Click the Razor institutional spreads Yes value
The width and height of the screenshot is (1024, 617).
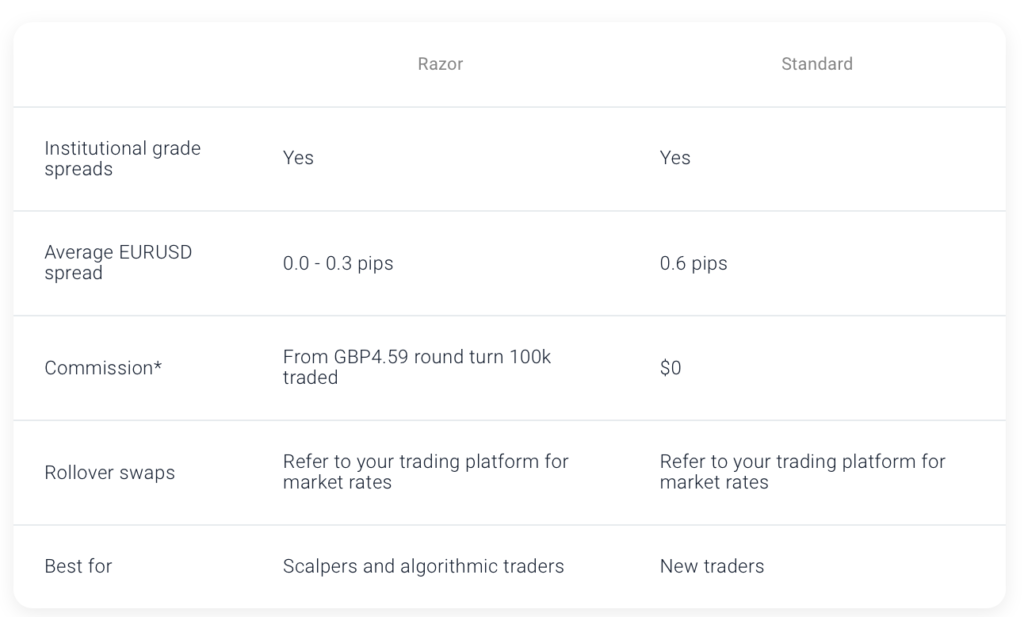(298, 158)
